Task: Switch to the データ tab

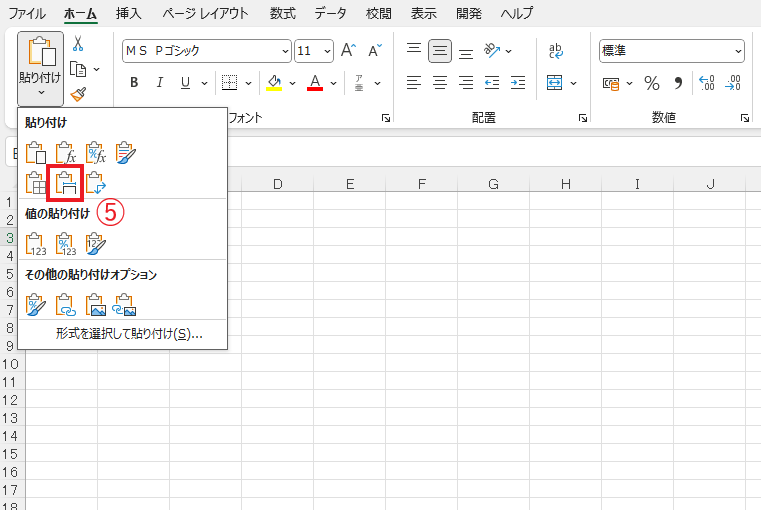Action: (331, 13)
